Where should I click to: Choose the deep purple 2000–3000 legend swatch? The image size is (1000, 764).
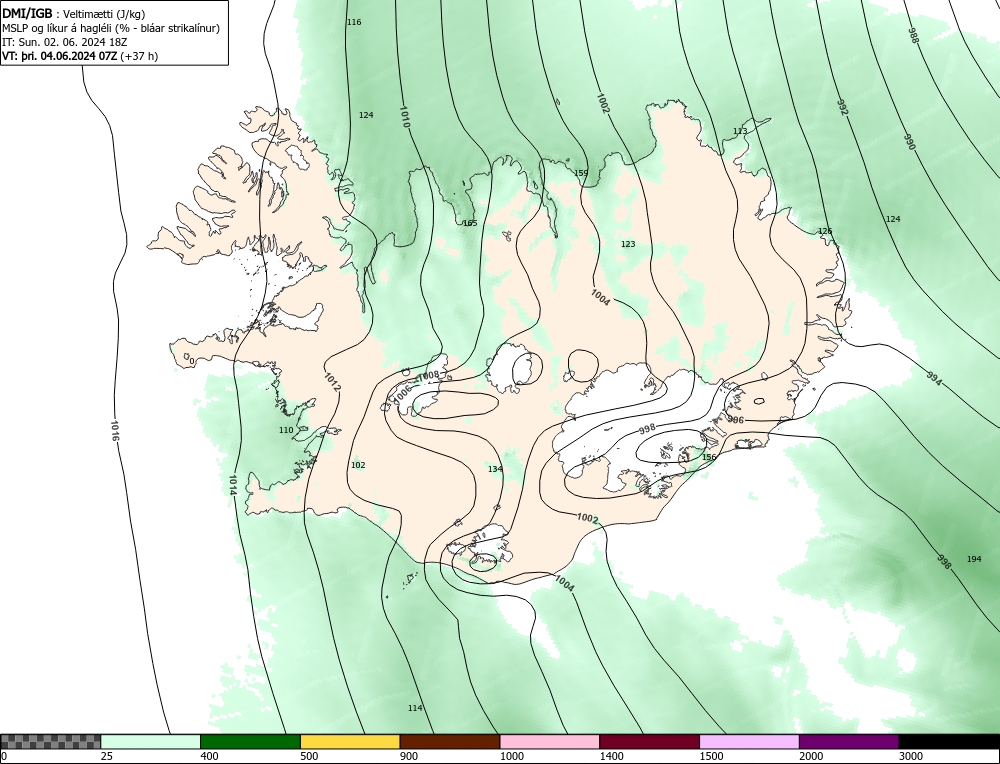[849, 741]
